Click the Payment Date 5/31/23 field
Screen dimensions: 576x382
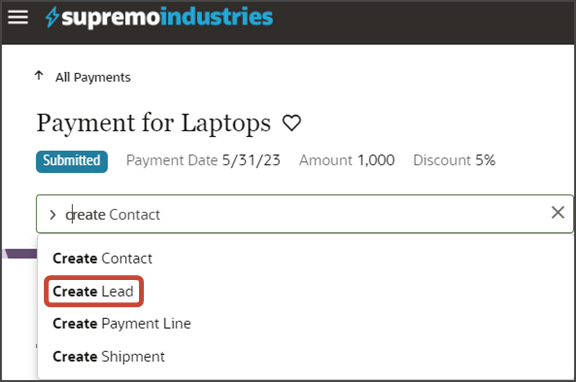[x=203, y=161]
